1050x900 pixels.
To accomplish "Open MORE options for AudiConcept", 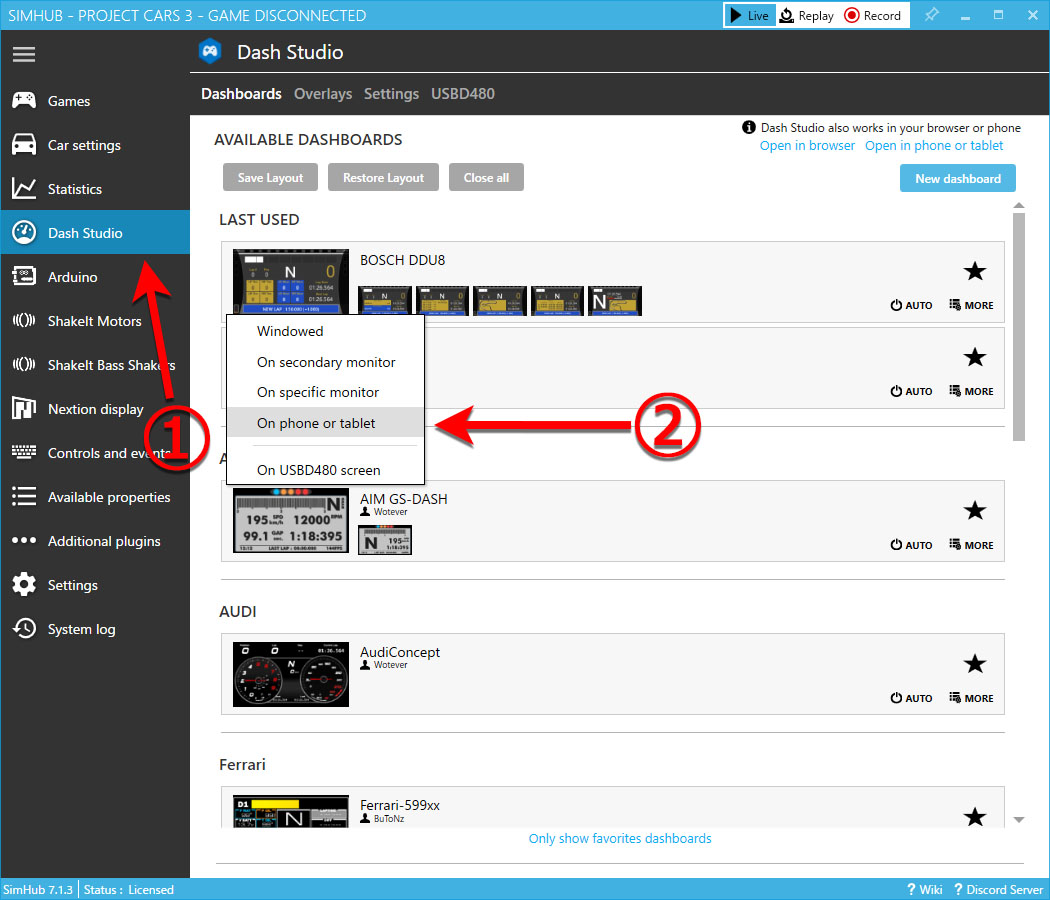I will (x=971, y=698).
